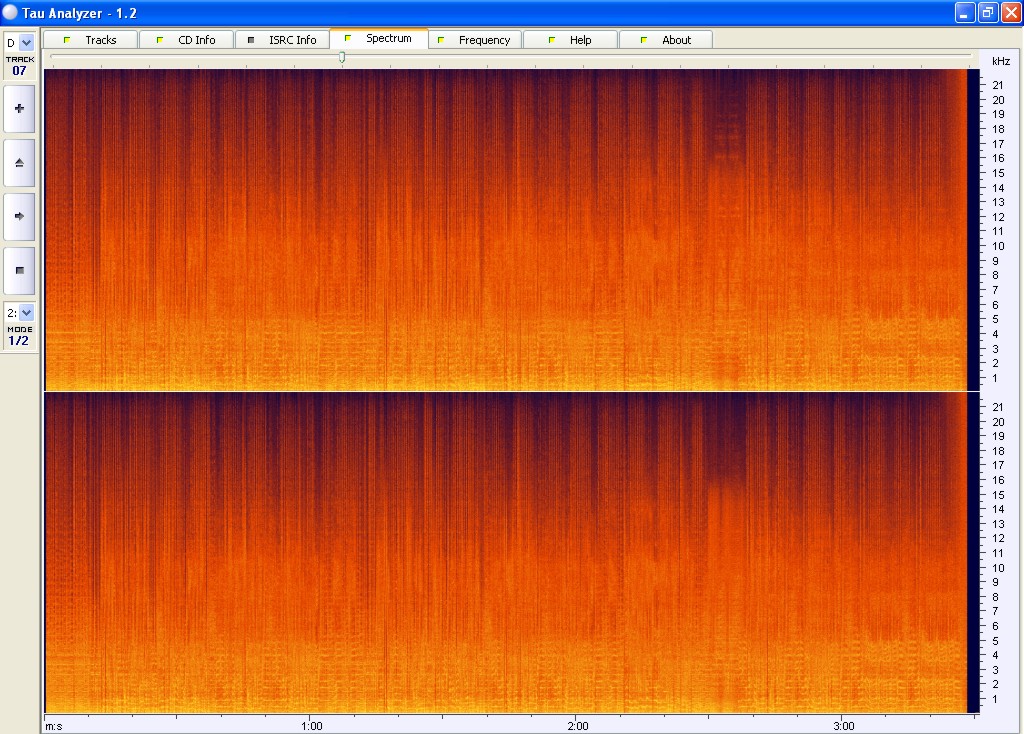Click the 2:00 mark on the time axis
The height and width of the screenshot is (734, 1024).
point(576,725)
